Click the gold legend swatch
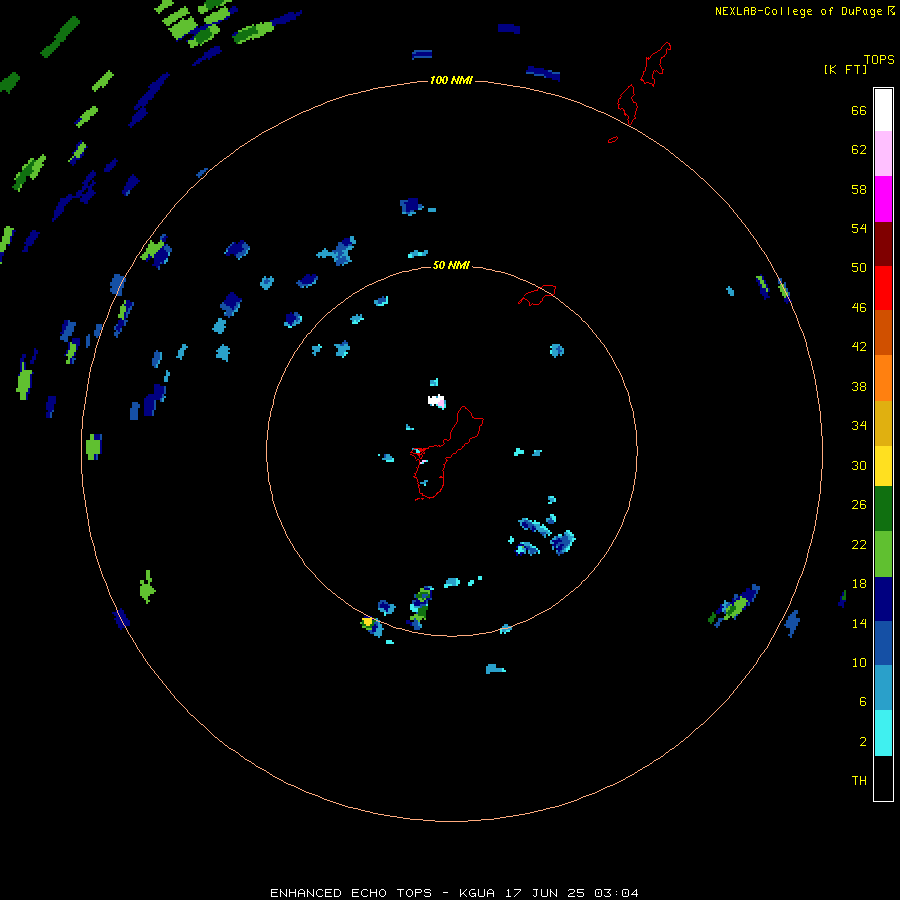Viewport: 900px width, 900px height. 883,423
